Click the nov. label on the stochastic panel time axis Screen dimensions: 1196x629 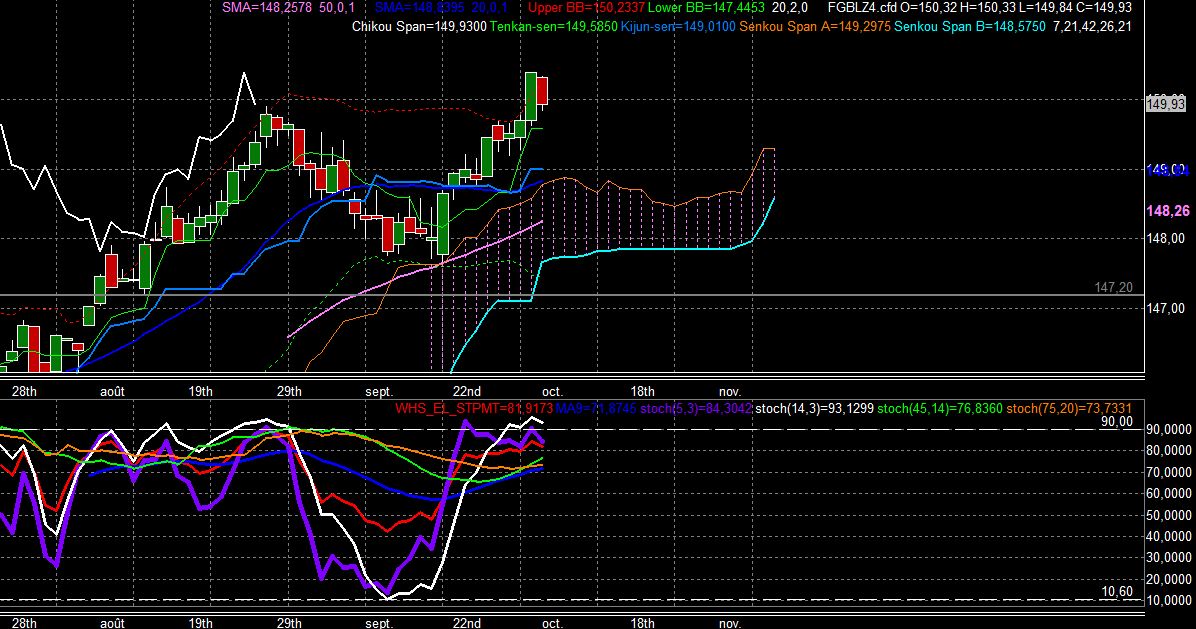pyautogui.click(x=730, y=623)
